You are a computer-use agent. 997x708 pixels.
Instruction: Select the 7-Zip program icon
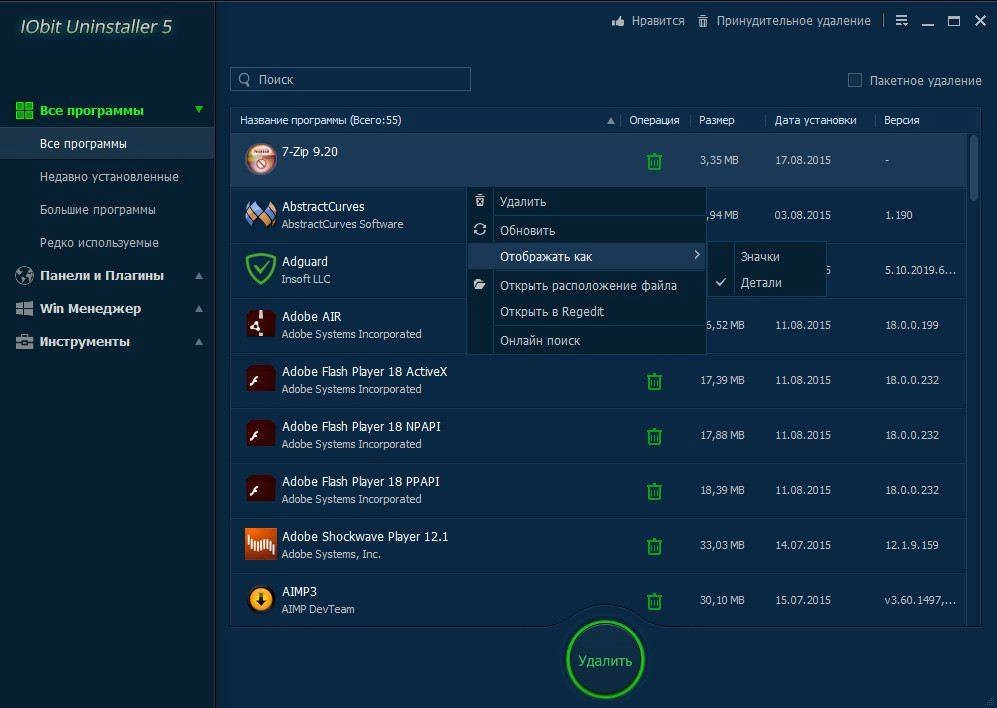[261, 159]
